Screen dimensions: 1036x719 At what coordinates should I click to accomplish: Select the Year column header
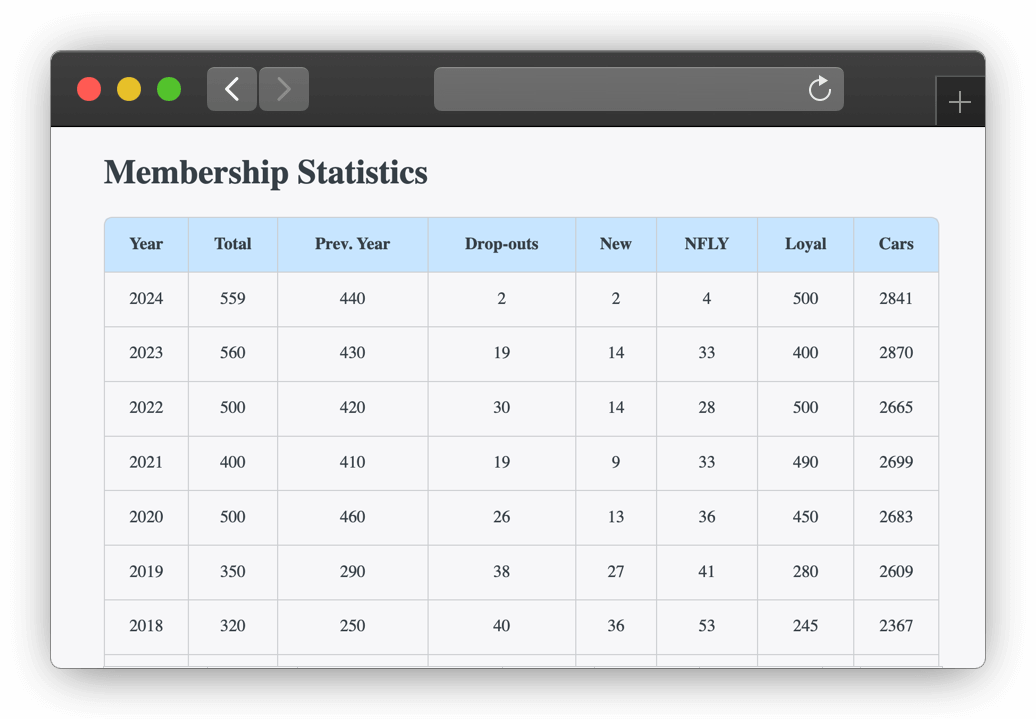(146, 244)
